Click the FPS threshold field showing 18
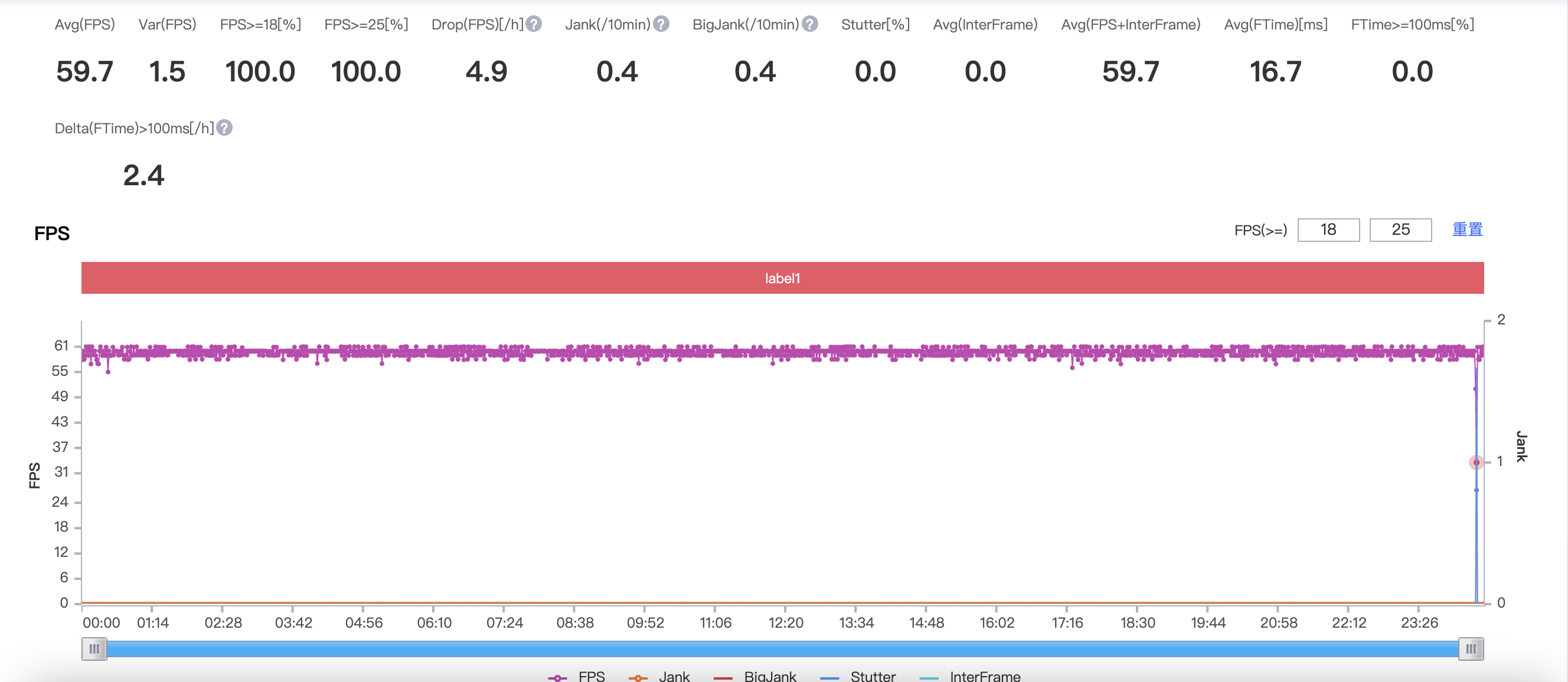Viewport: 1568px width, 682px height. click(1328, 230)
